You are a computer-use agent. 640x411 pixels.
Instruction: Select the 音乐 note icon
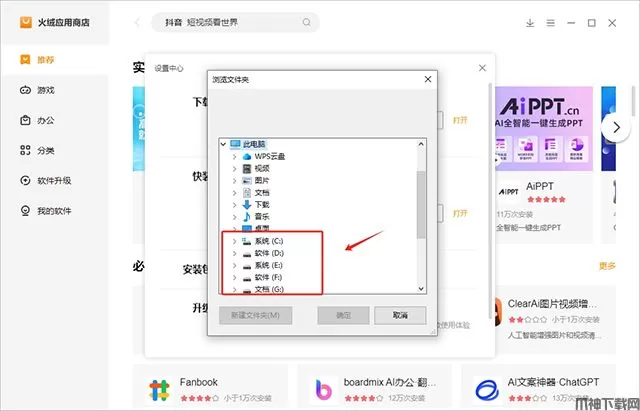pyautogui.click(x=247, y=216)
